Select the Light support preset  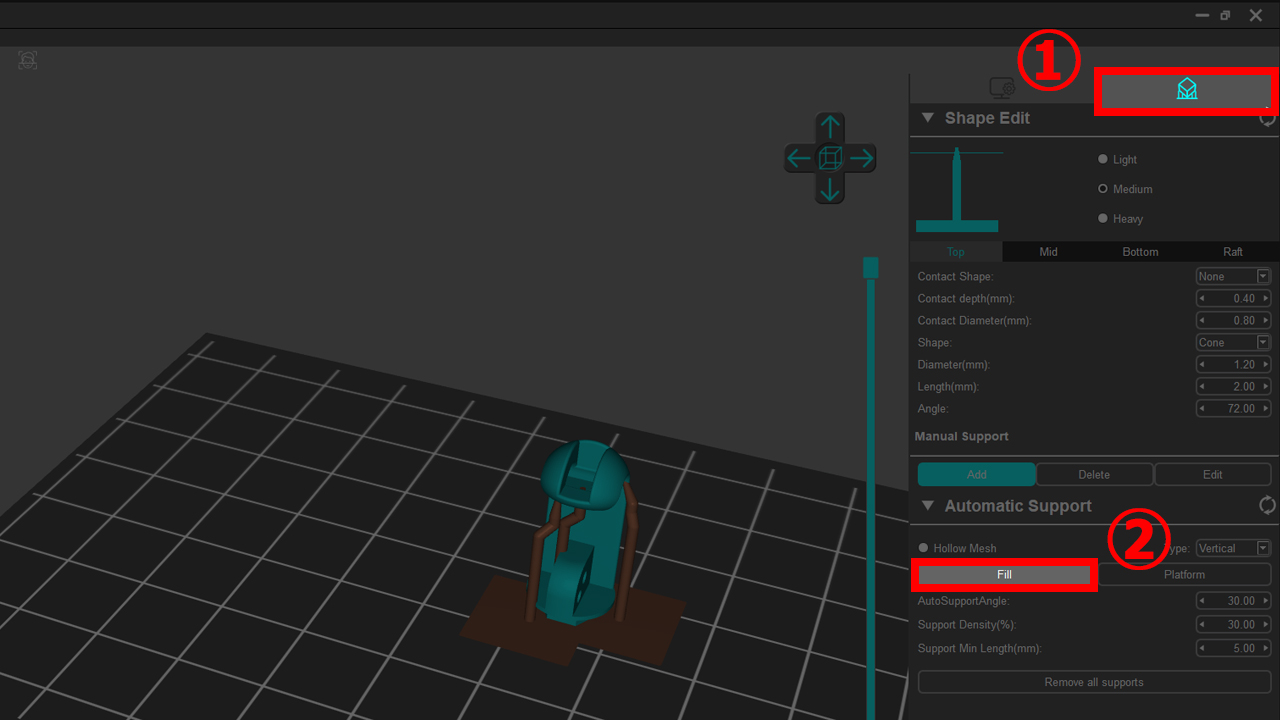1103,160
